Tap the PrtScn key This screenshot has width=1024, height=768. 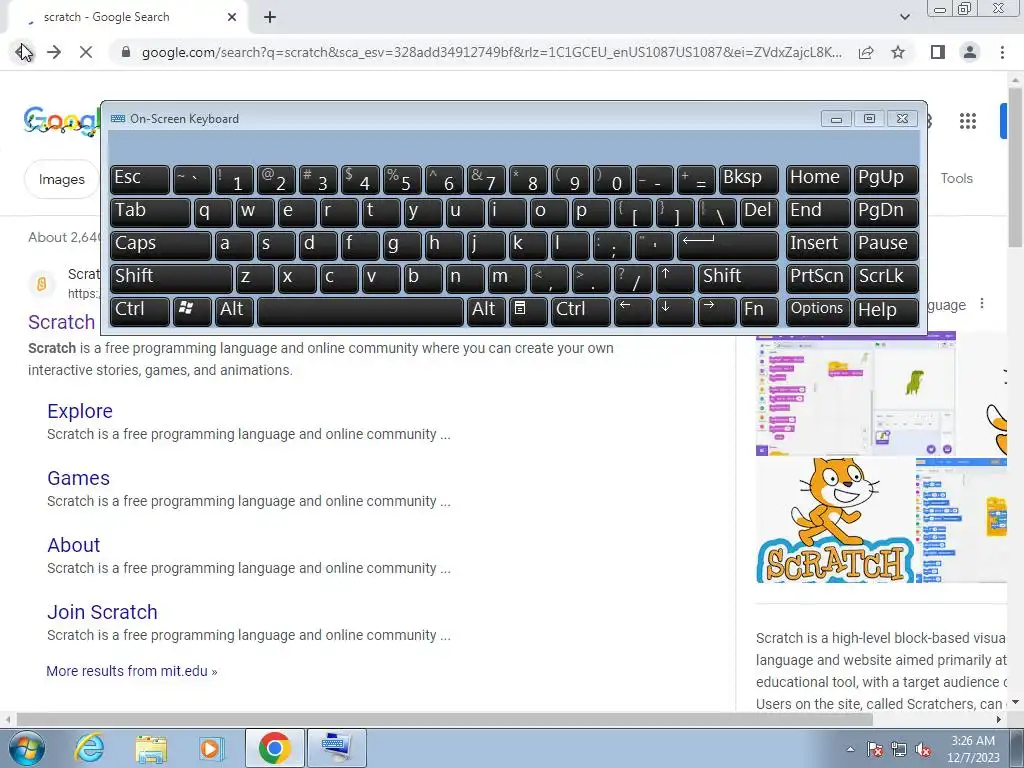click(818, 278)
